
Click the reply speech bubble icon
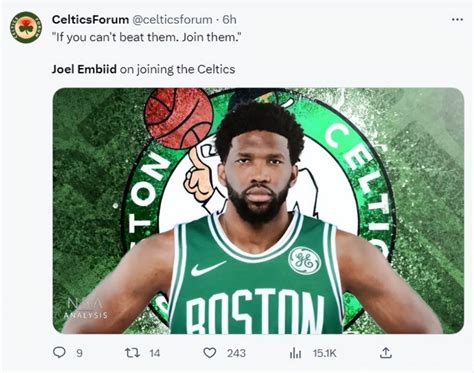coord(59,352)
